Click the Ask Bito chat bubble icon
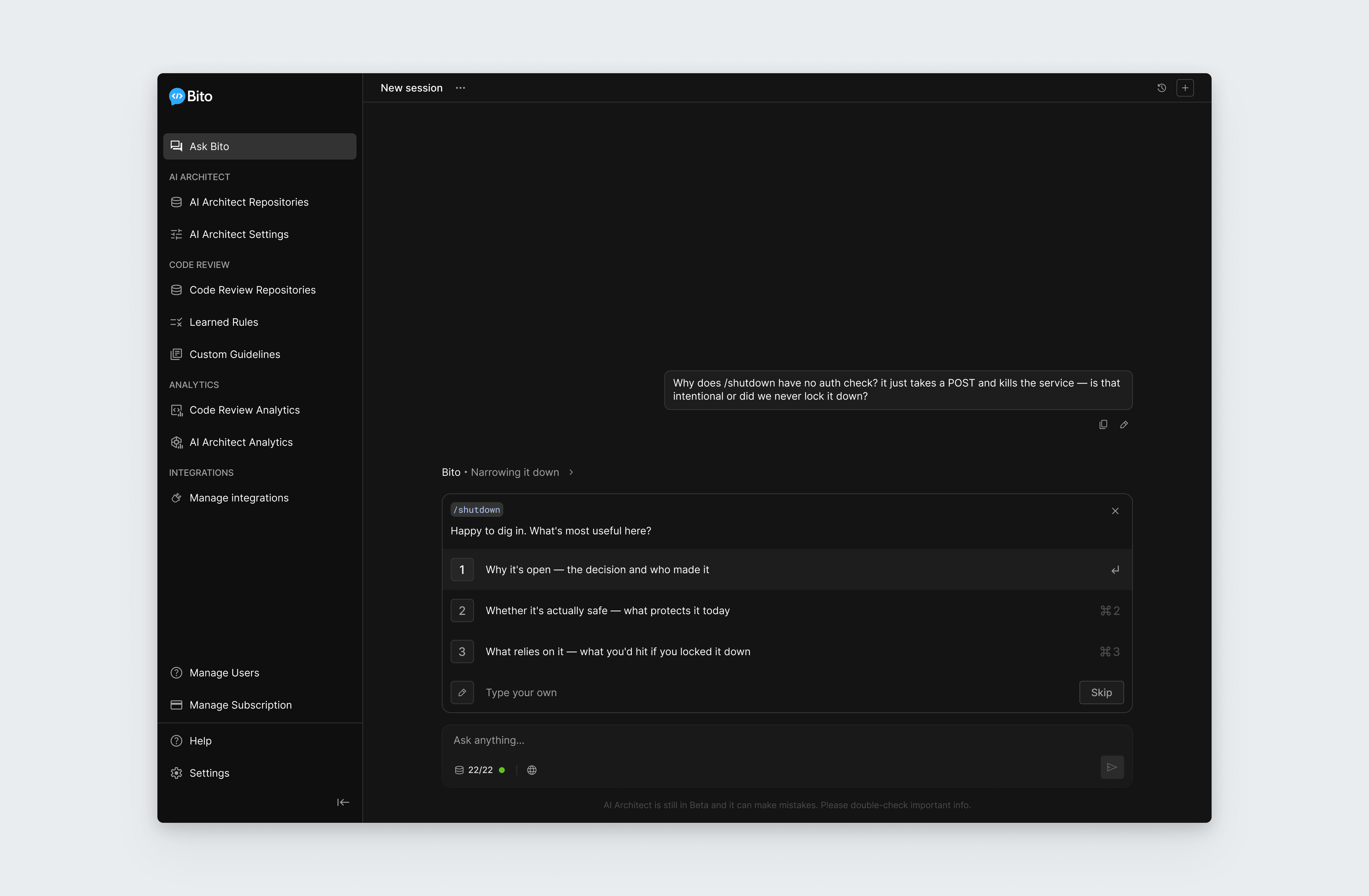1369x896 pixels. point(176,146)
